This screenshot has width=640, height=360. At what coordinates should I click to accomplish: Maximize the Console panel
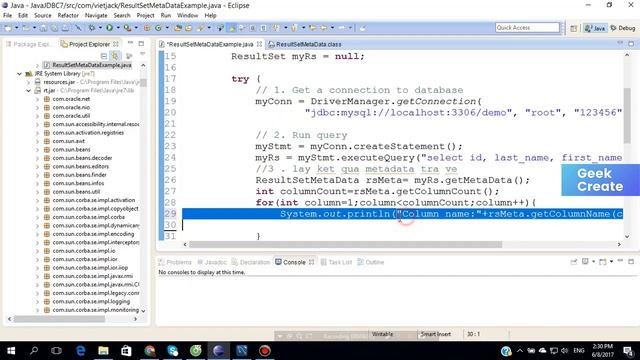point(631,261)
